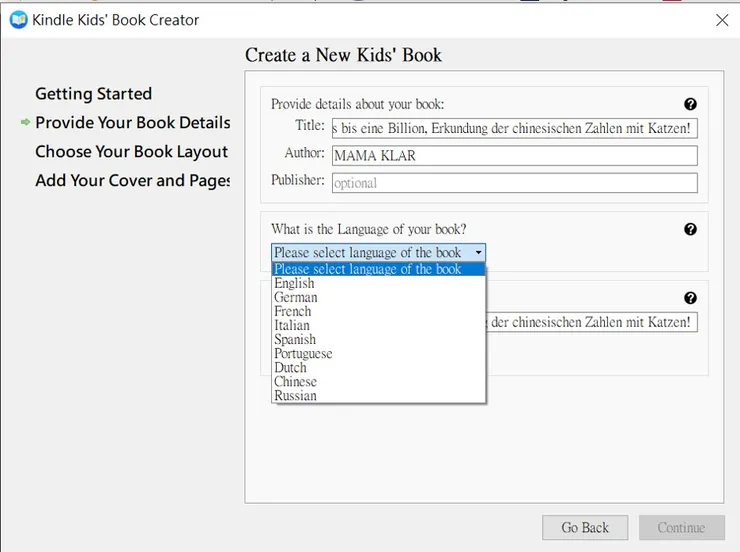Close the Kindle Kids' Book Creator window
The image size is (740, 552).
(722, 19)
